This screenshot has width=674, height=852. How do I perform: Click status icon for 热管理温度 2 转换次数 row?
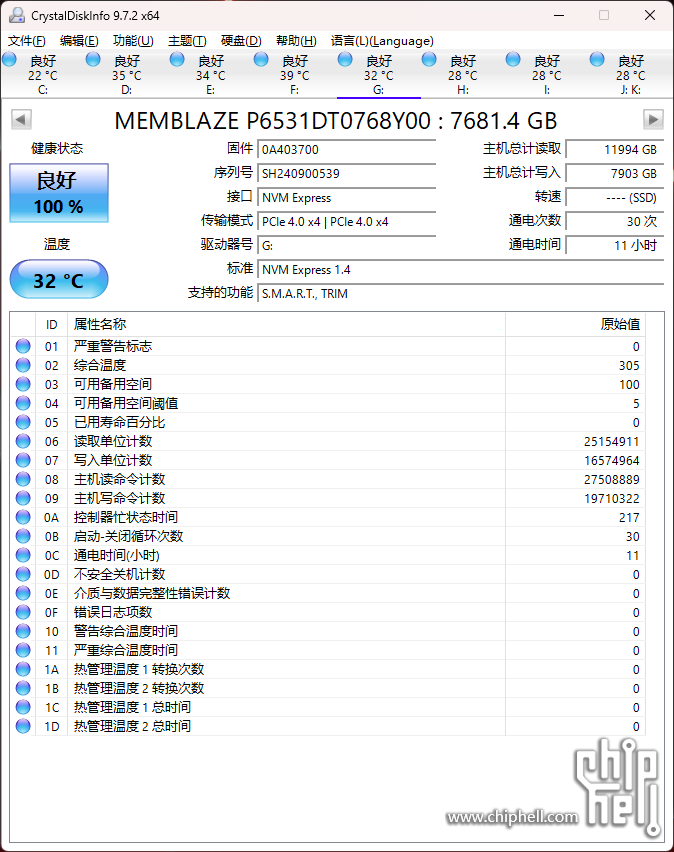(23, 688)
